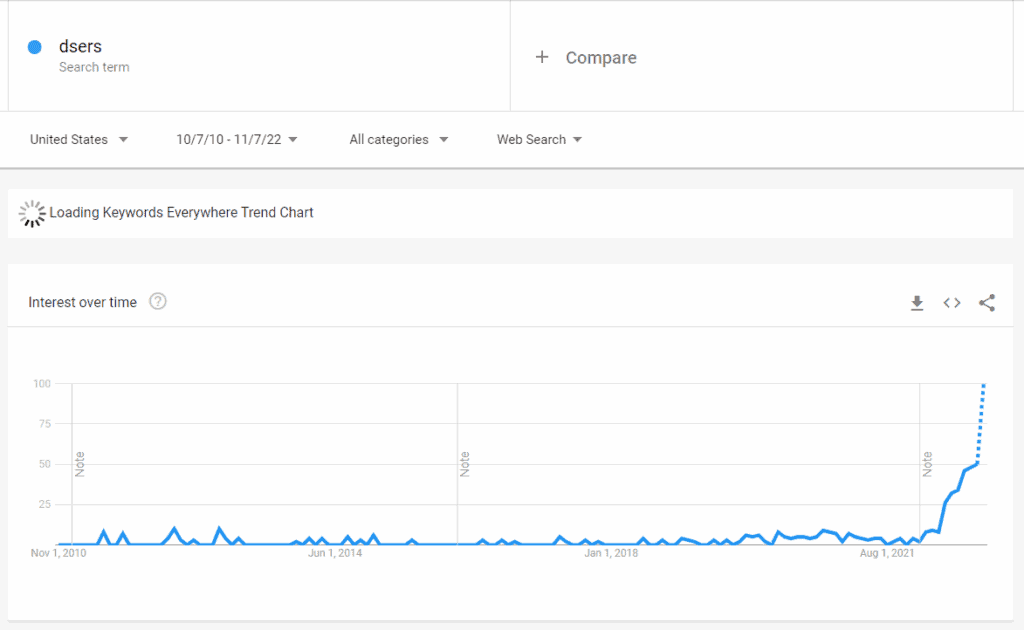
Task: Open the embed code icon
Action: click(952, 303)
